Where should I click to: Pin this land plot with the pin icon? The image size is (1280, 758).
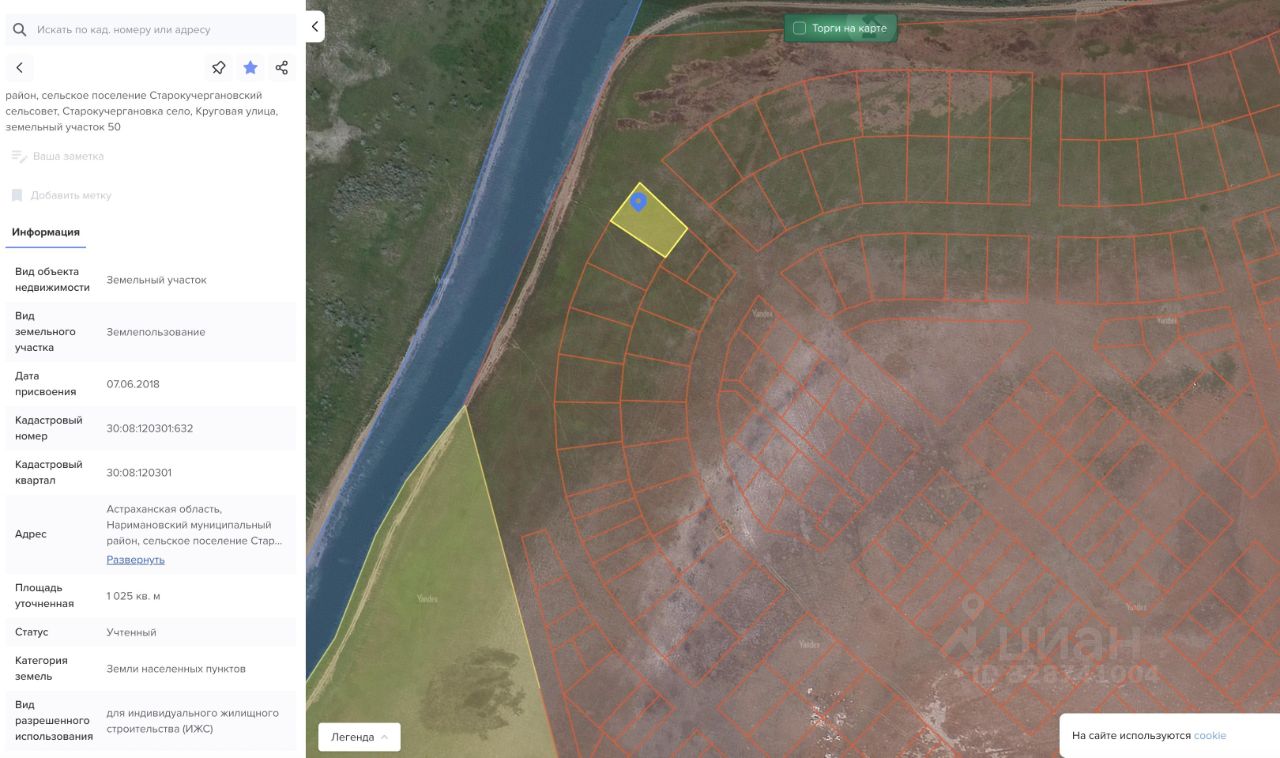219,68
